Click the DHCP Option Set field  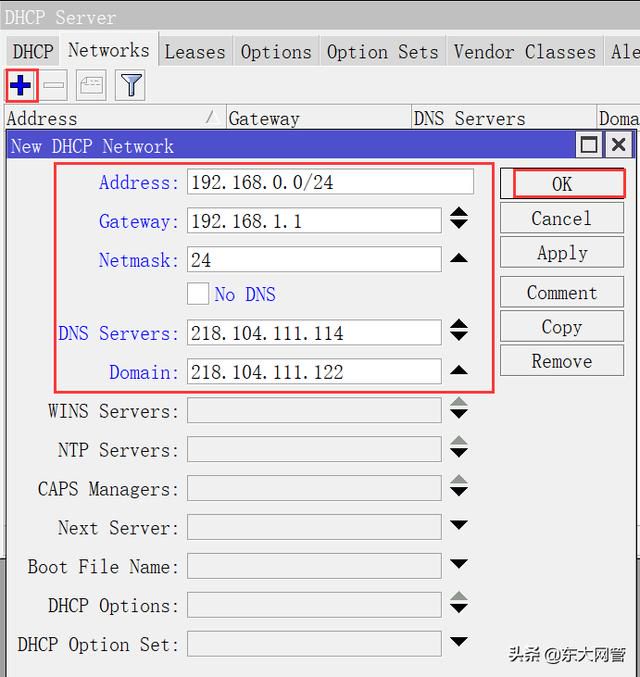[x=314, y=644]
